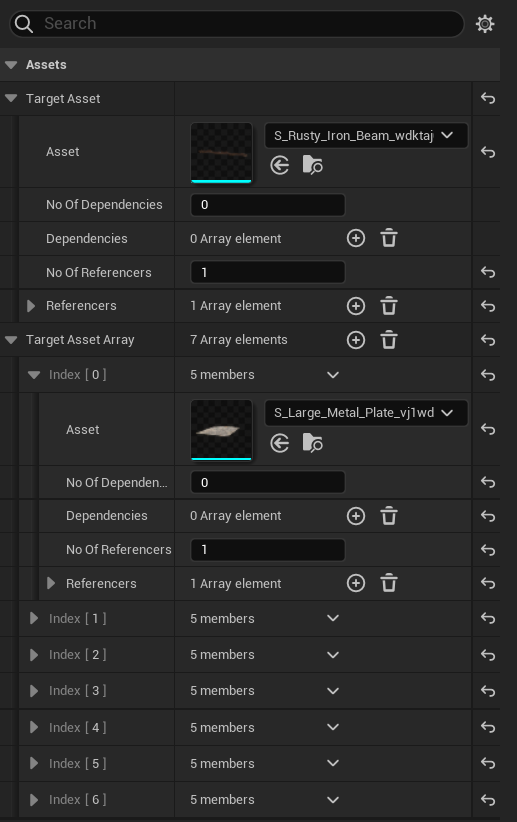Reset Index [ 4 ] to default
517x822 pixels.
488,727
